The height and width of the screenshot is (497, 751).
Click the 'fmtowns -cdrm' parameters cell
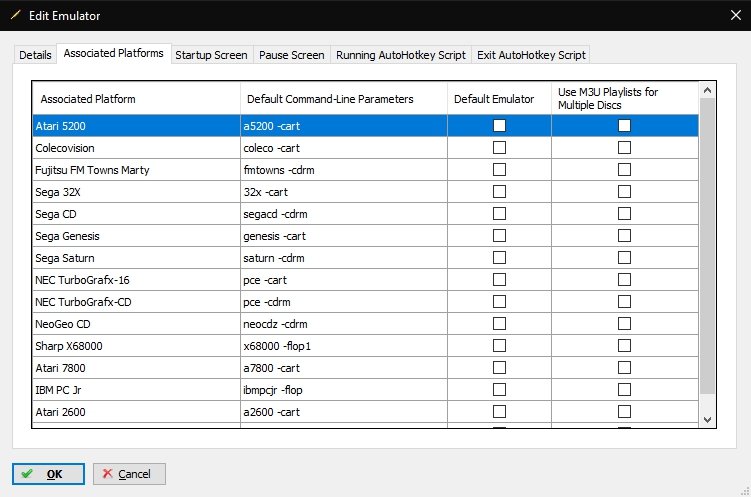[344, 170]
